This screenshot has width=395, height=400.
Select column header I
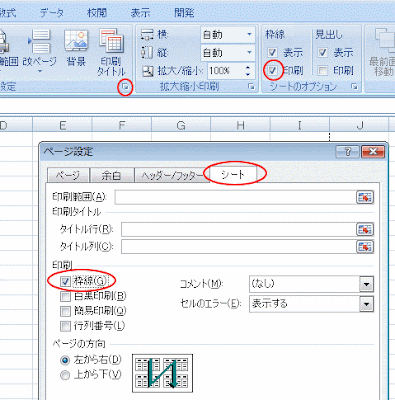point(300,125)
